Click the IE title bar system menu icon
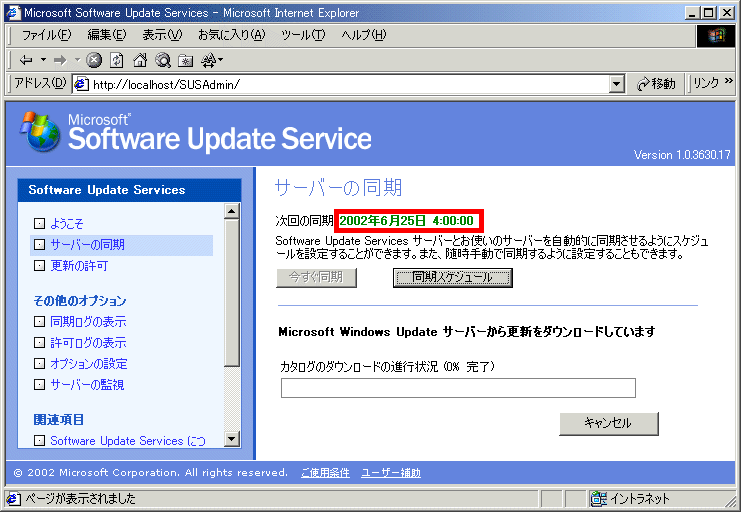Viewport: 741px width, 512px height. (13, 13)
